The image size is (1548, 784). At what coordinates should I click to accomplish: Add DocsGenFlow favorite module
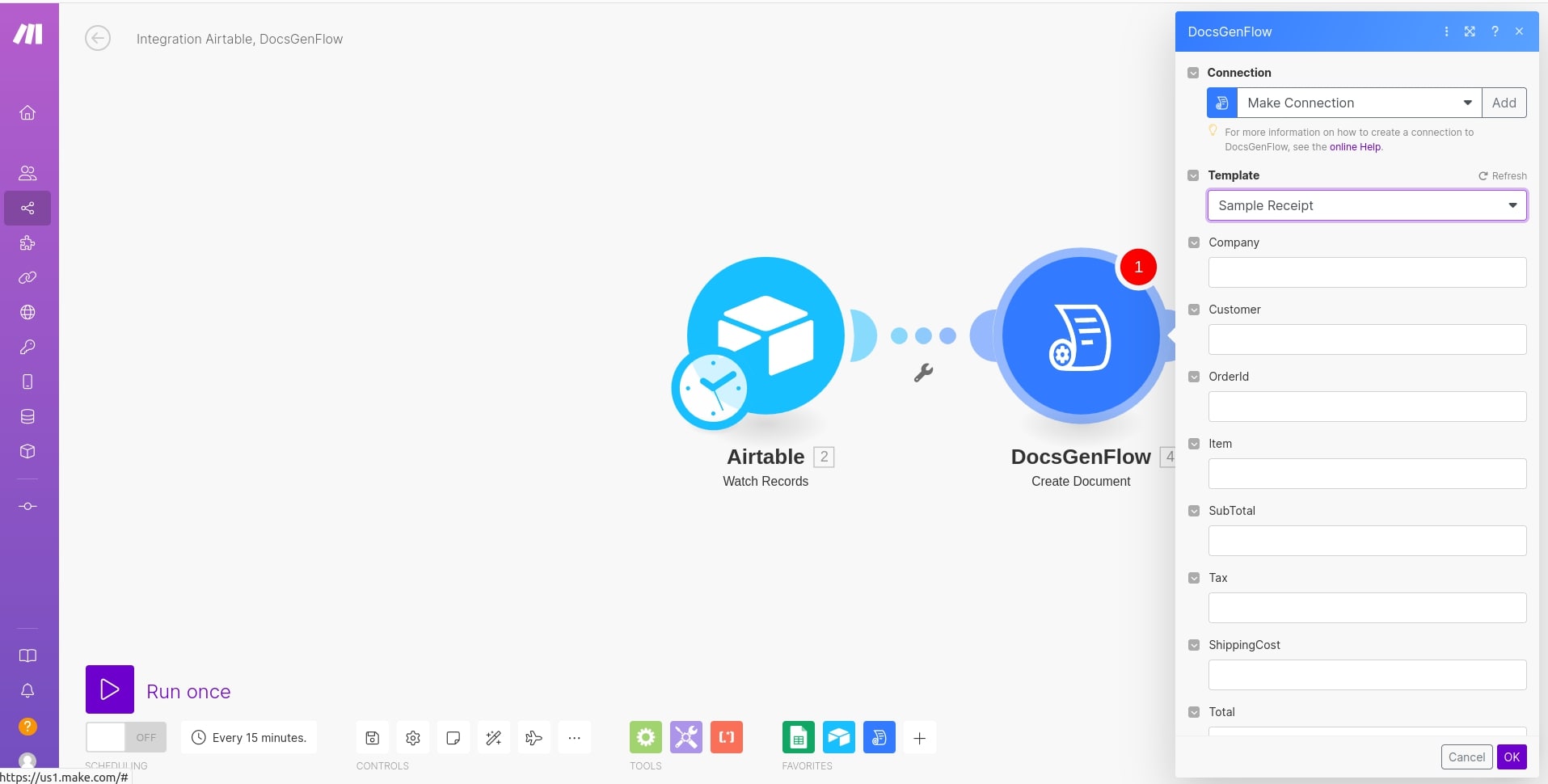point(879,737)
